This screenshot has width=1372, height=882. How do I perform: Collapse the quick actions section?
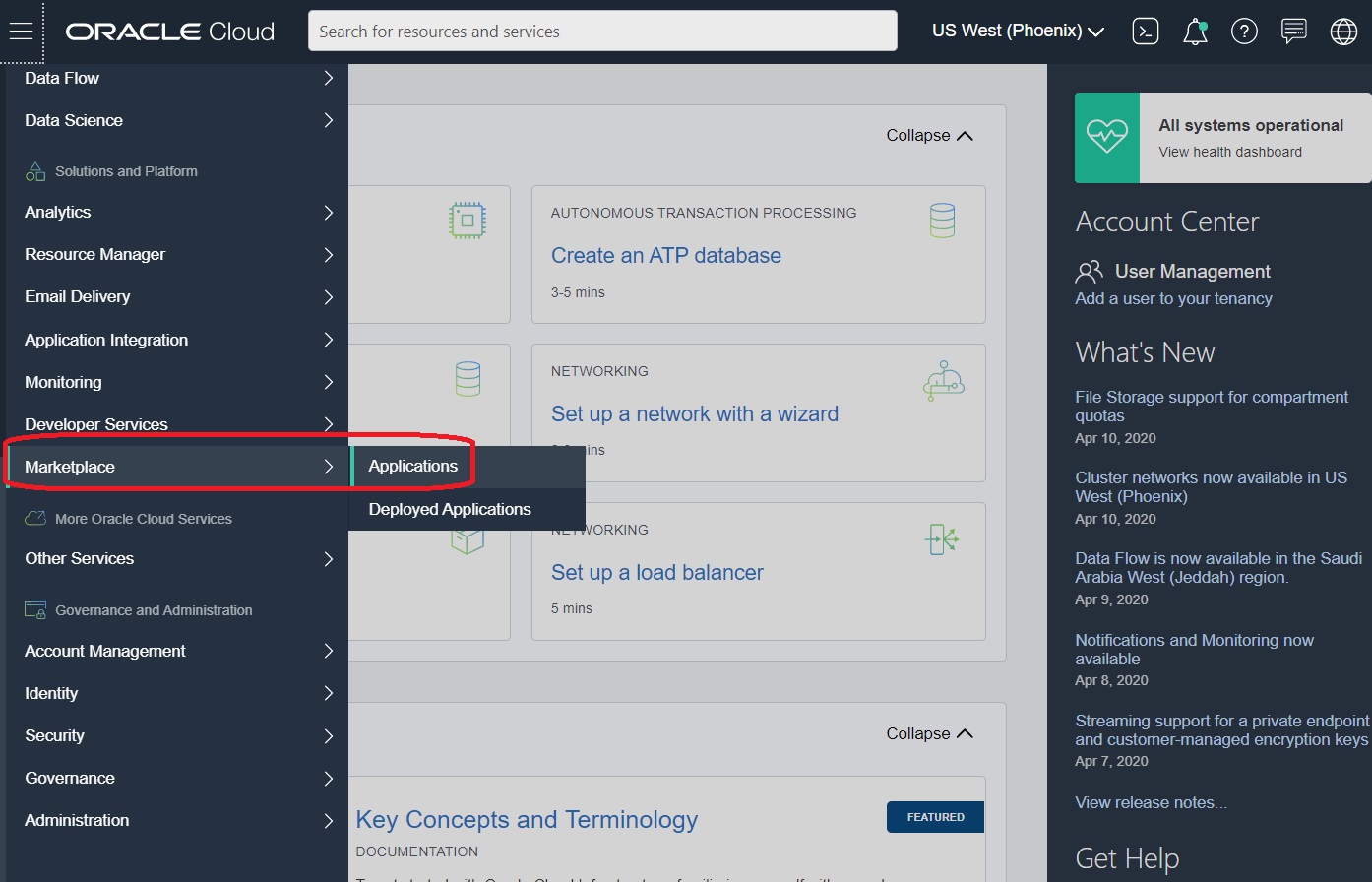(929, 135)
